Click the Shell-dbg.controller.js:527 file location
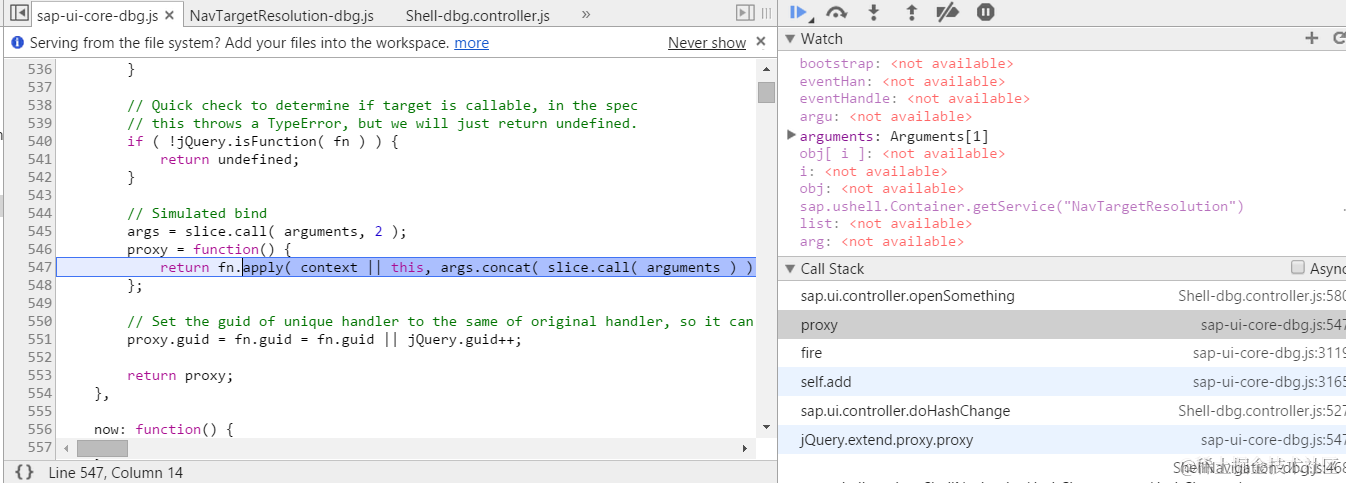The height and width of the screenshot is (483, 1346). (1262, 411)
